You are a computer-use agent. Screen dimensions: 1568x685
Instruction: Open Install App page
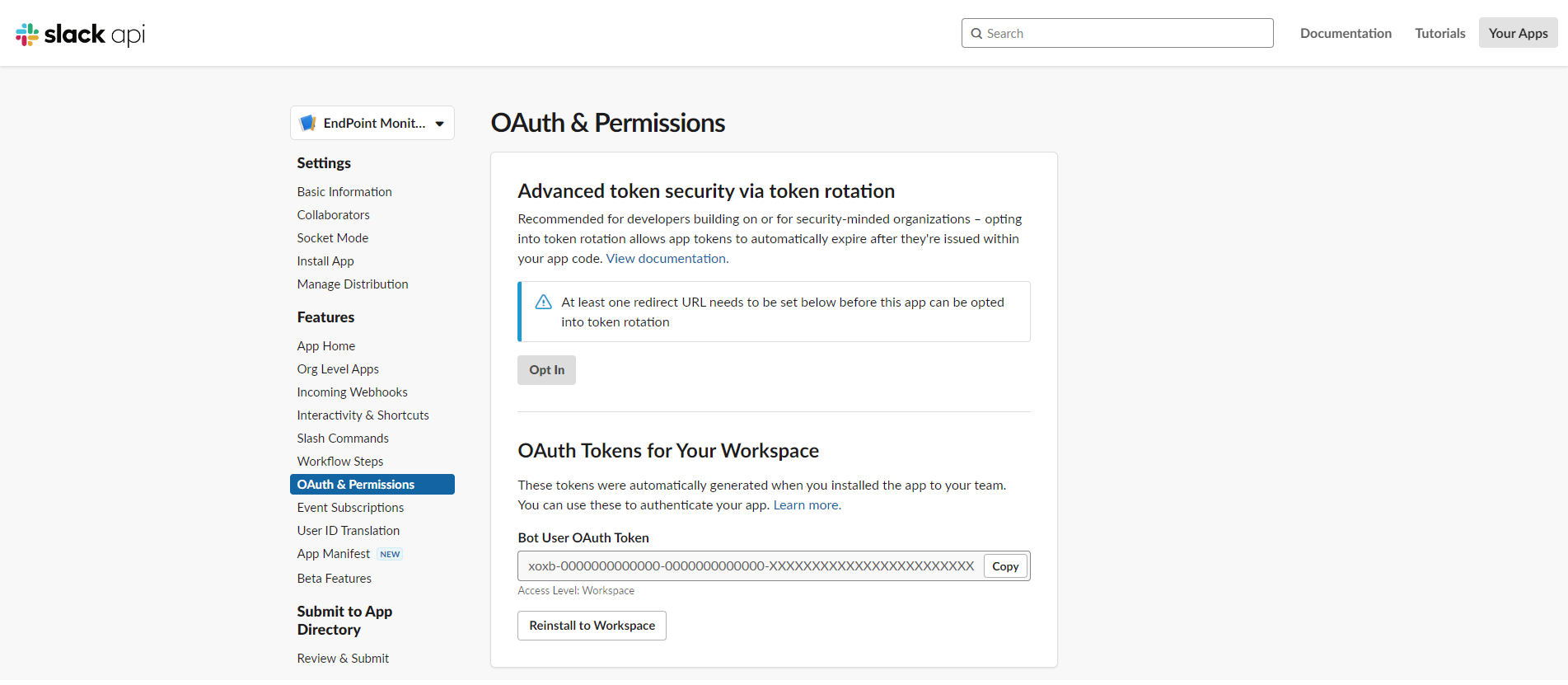pyautogui.click(x=325, y=260)
